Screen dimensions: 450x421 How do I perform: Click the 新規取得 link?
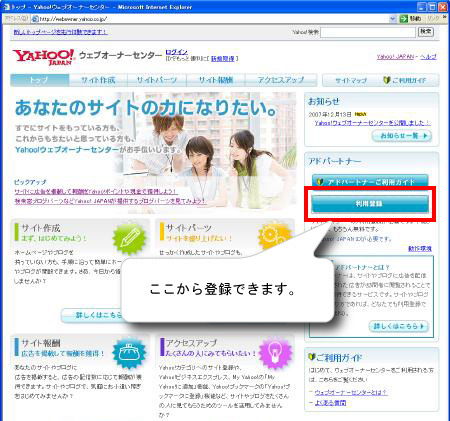coord(223,59)
